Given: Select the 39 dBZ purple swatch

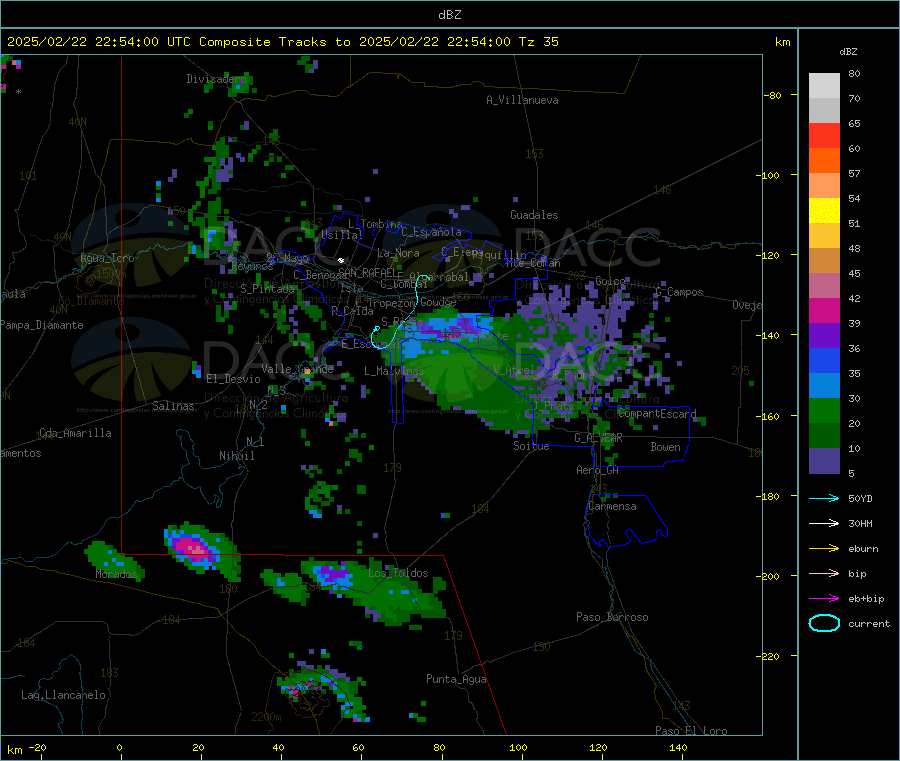Looking at the screenshot, I should pyautogui.click(x=824, y=336).
